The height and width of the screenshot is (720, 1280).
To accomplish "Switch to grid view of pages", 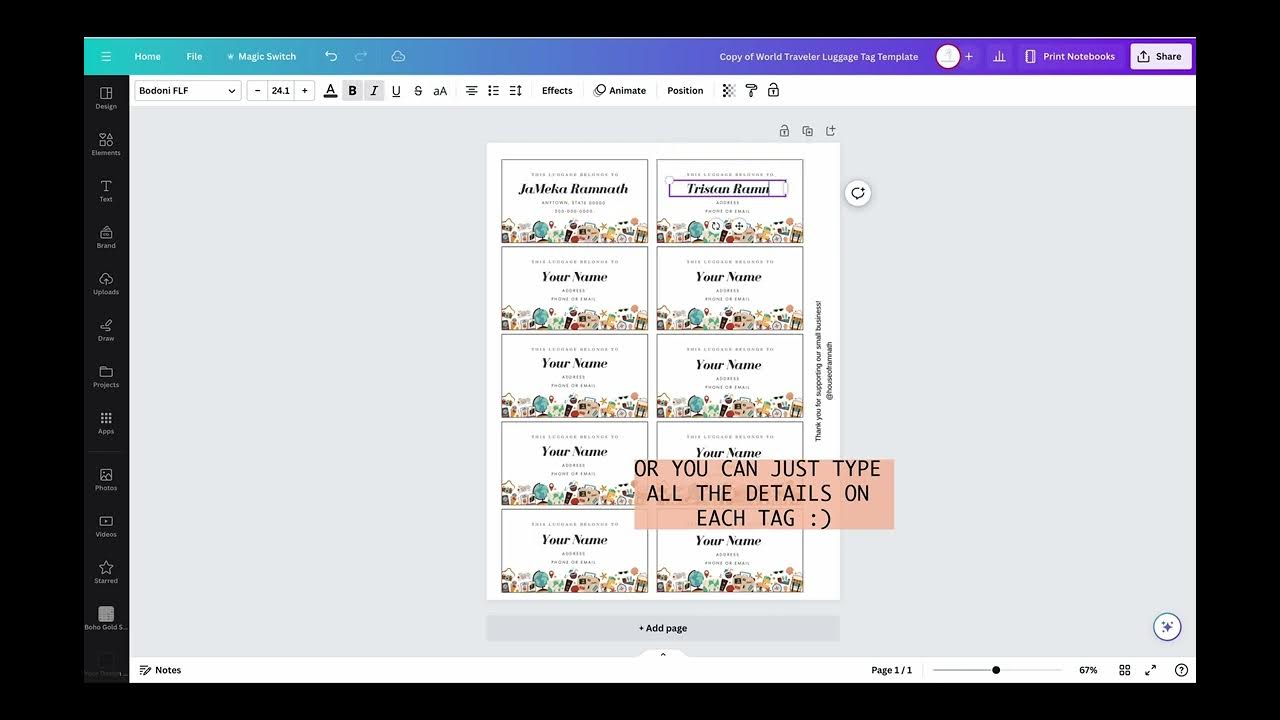I will (1125, 670).
